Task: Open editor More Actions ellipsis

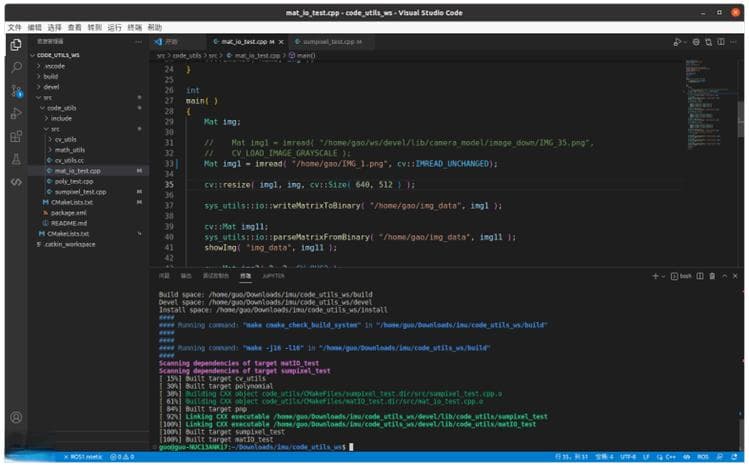Action: pos(734,42)
